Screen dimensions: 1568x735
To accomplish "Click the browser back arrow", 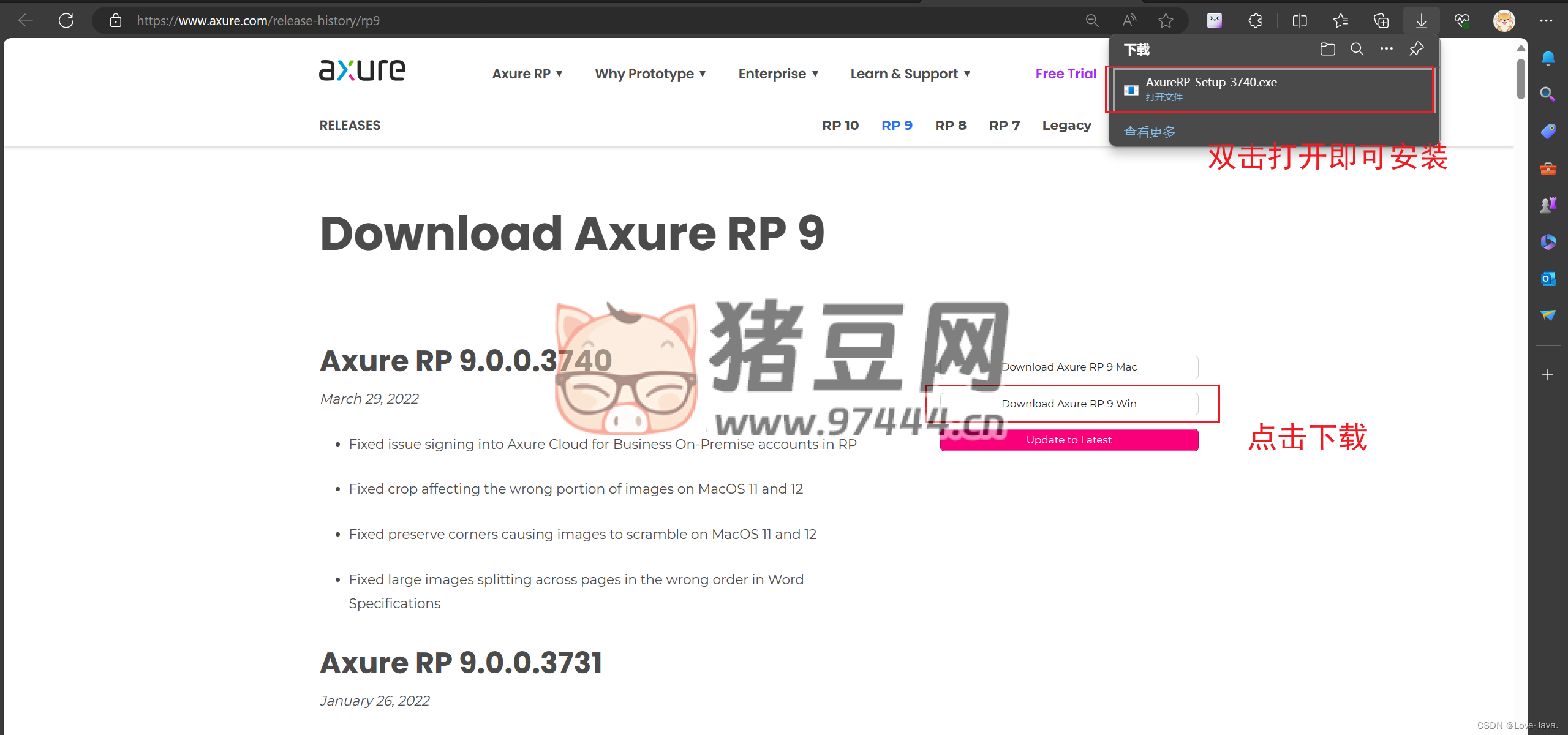I will click(26, 21).
